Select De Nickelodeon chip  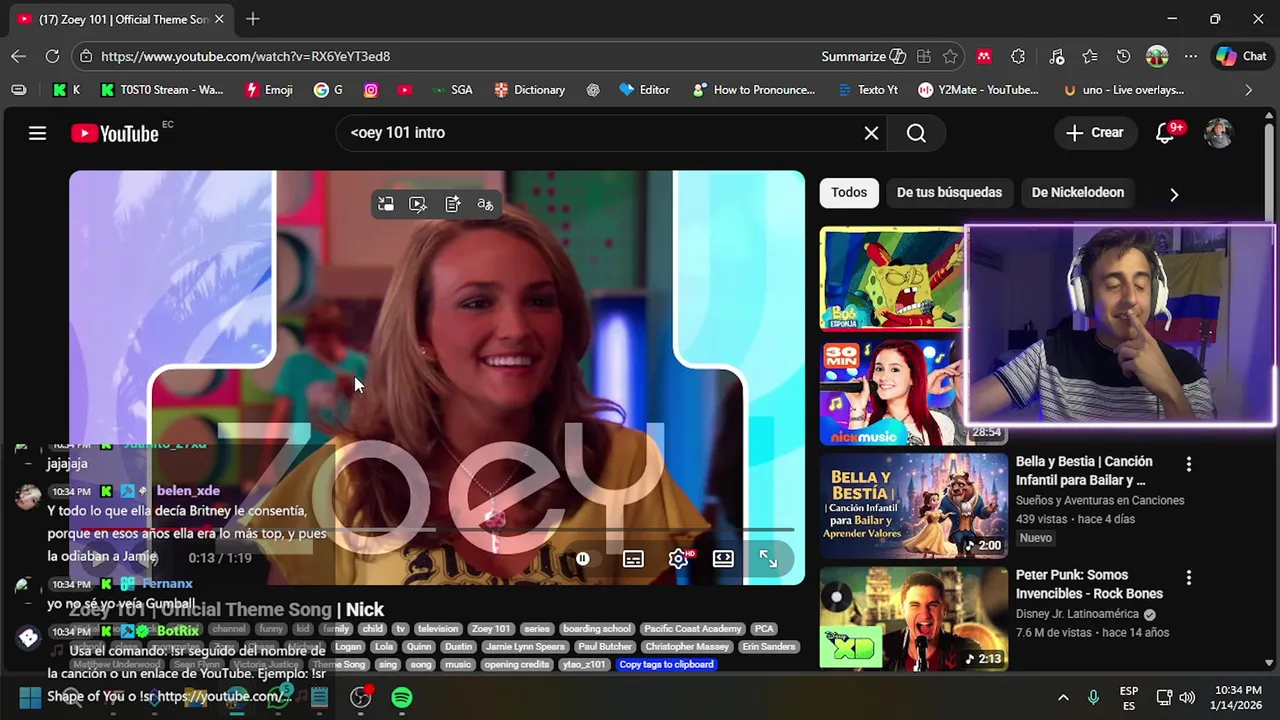1078,193
